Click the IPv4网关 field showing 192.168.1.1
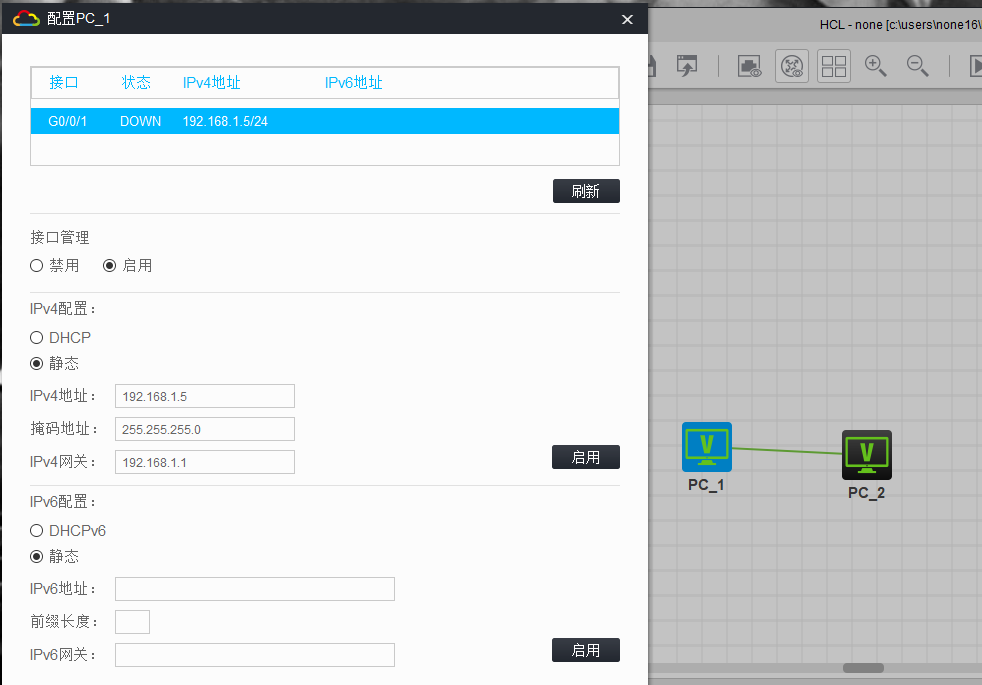This screenshot has width=982, height=685. [205, 462]
